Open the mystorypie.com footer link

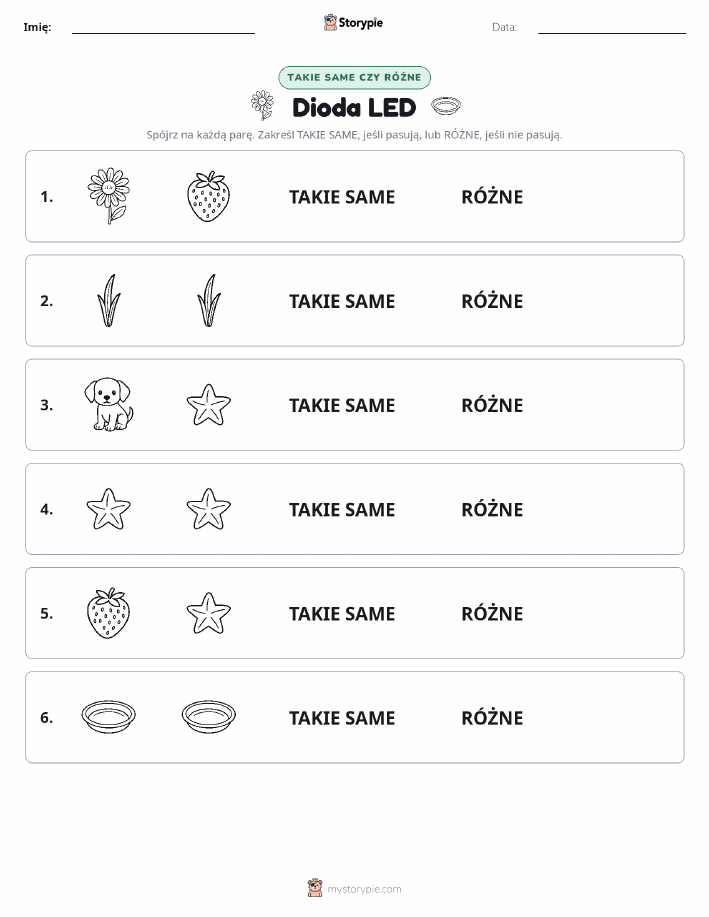tap(364, 889)
